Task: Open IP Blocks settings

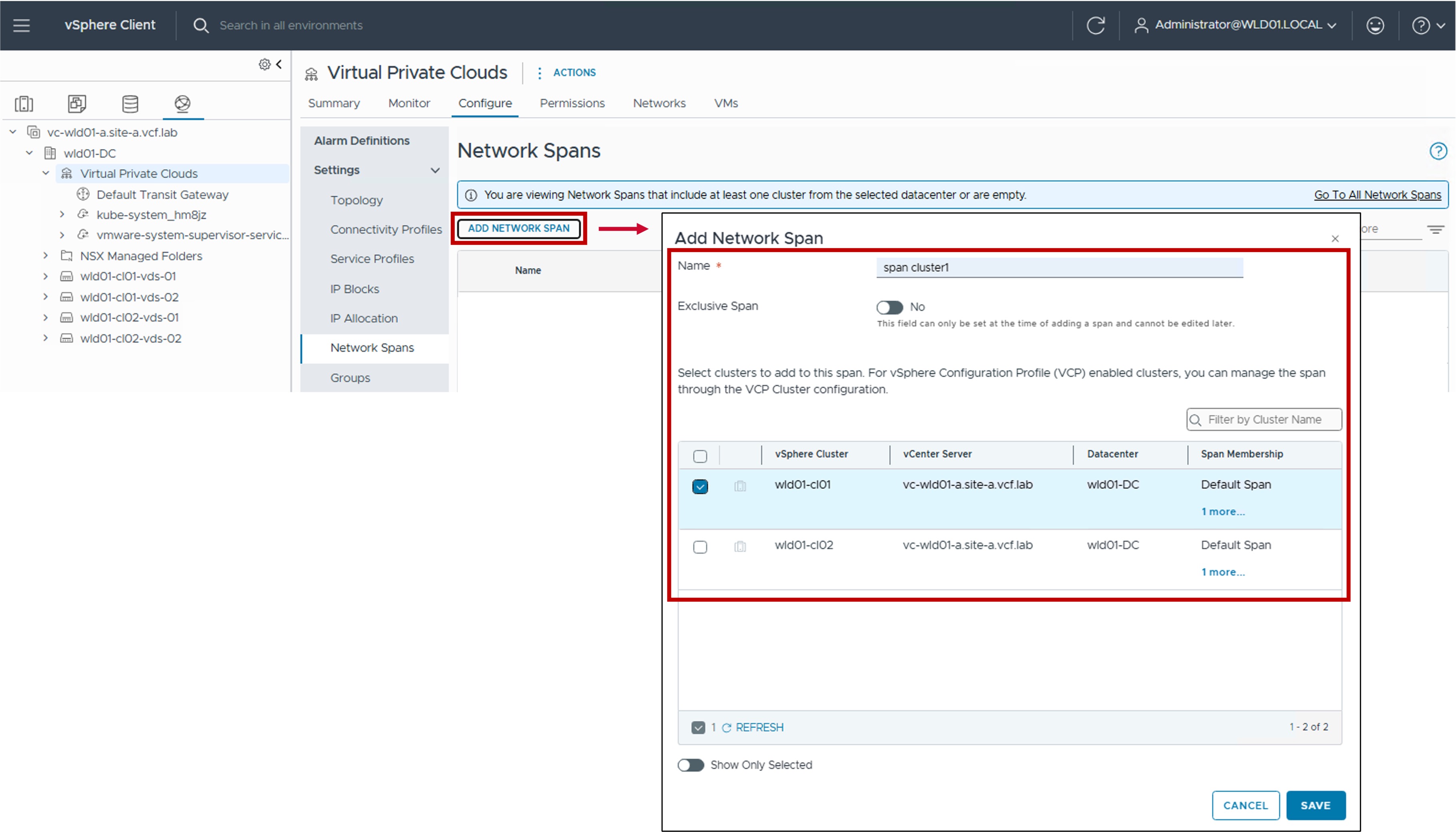Action: (x=354, y=289)
